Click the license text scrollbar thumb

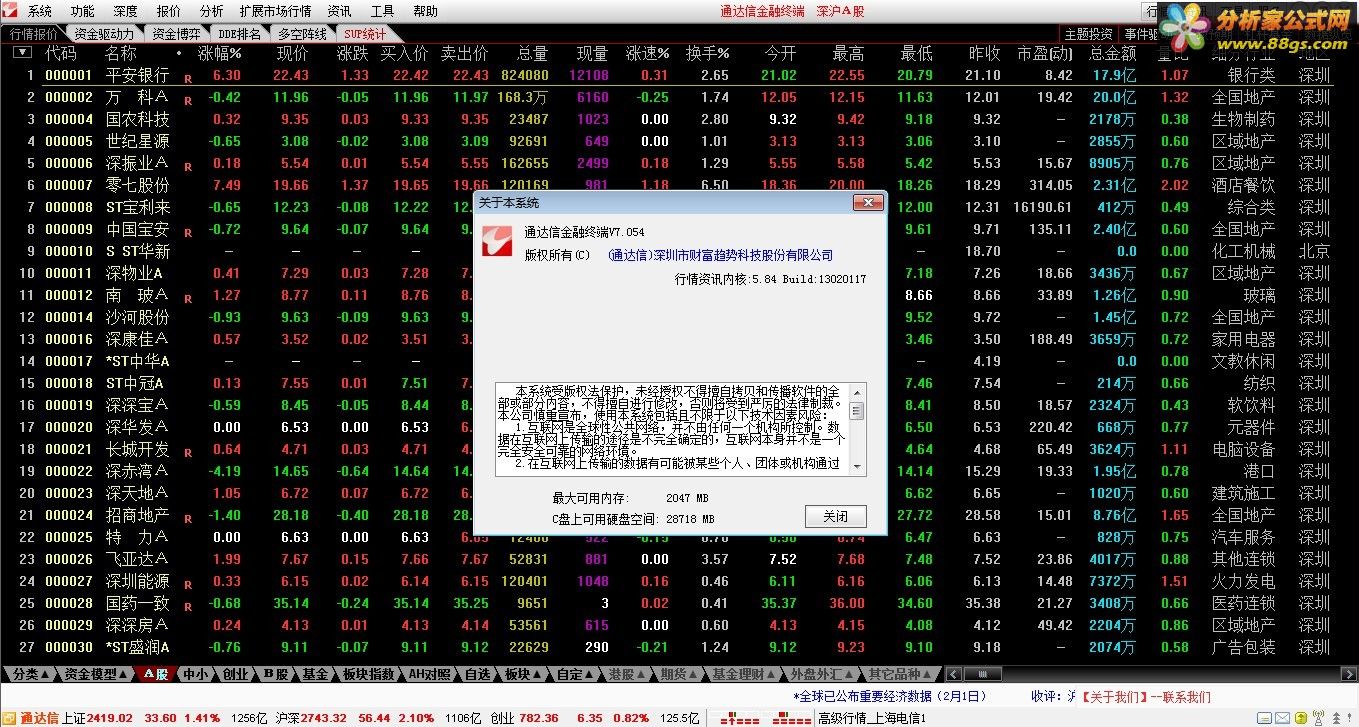coord(857,411)
